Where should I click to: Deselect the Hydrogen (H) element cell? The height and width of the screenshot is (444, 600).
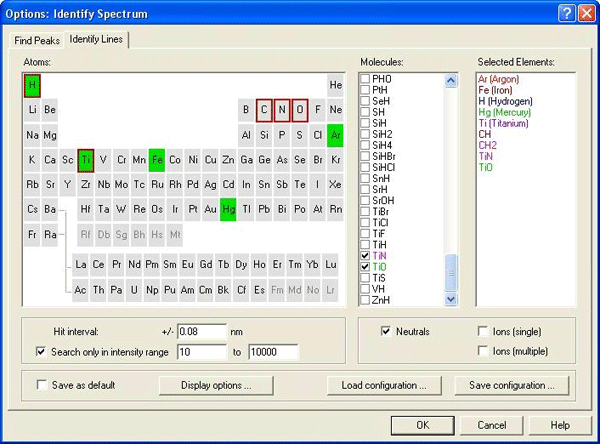32,85
